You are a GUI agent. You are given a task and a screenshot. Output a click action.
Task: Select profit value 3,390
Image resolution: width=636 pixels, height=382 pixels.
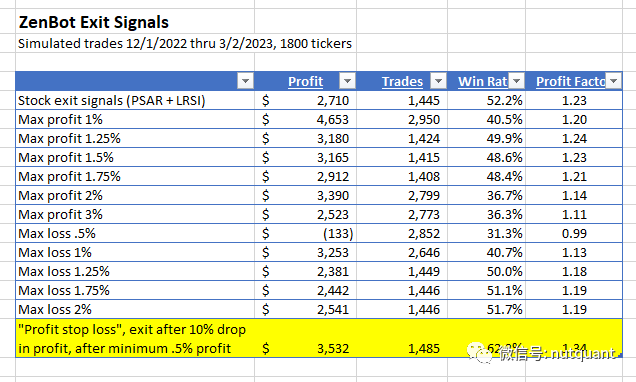[x=333, y=195]
